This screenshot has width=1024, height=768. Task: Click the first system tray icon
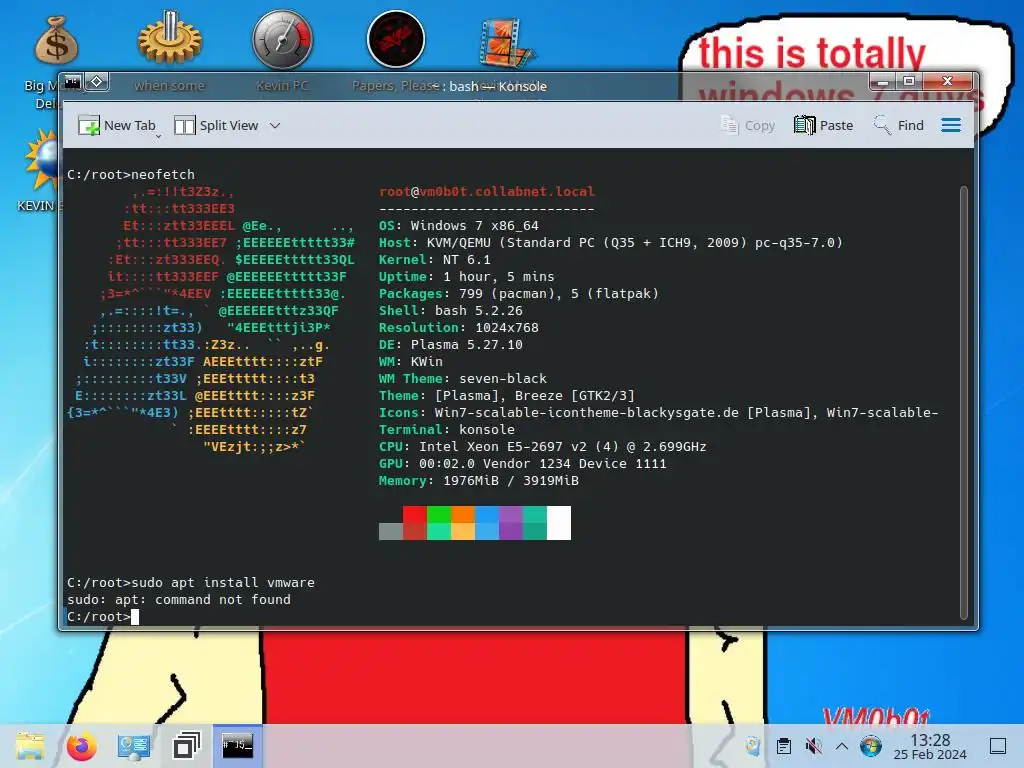[x=752, y=746]
